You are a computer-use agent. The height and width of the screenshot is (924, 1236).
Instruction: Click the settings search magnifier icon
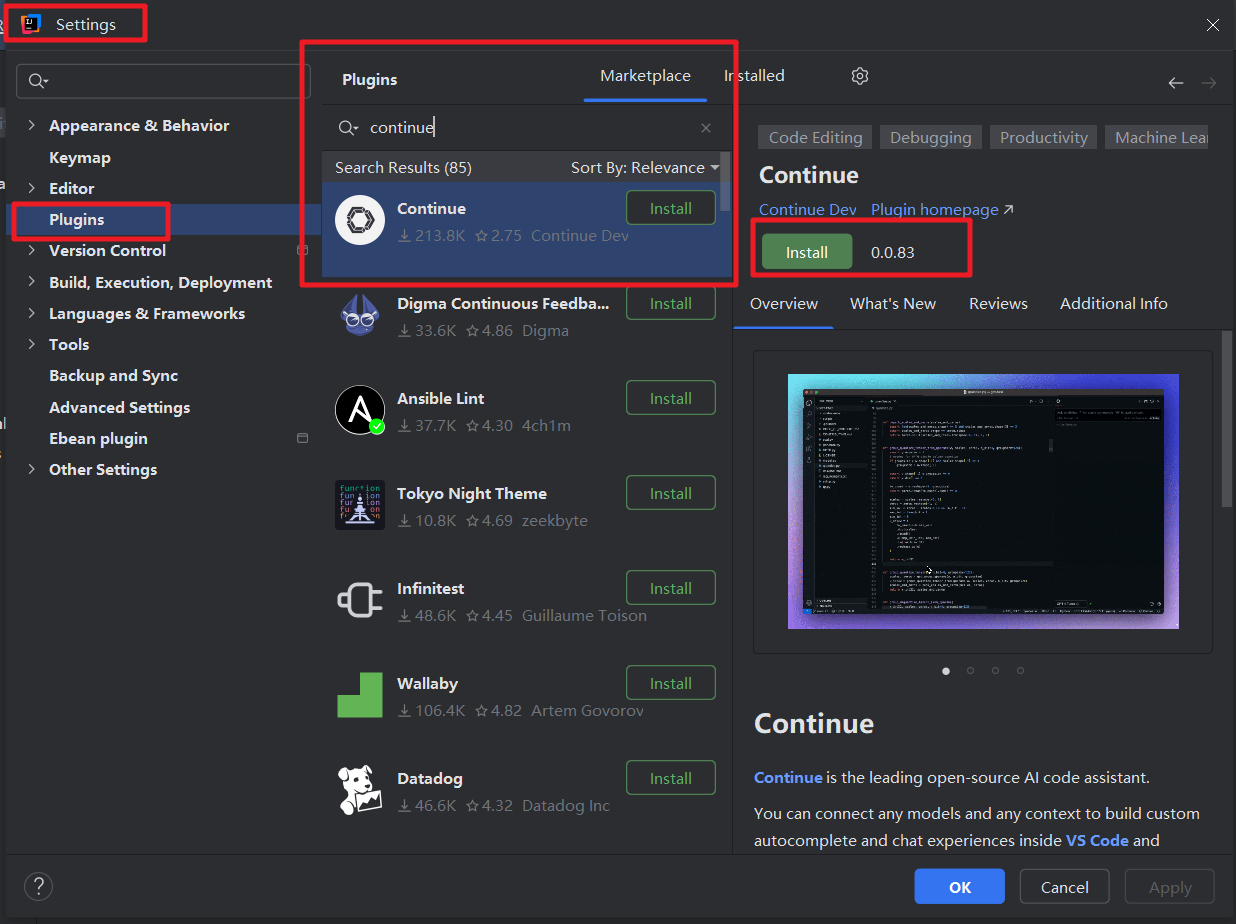coord(39,81)
